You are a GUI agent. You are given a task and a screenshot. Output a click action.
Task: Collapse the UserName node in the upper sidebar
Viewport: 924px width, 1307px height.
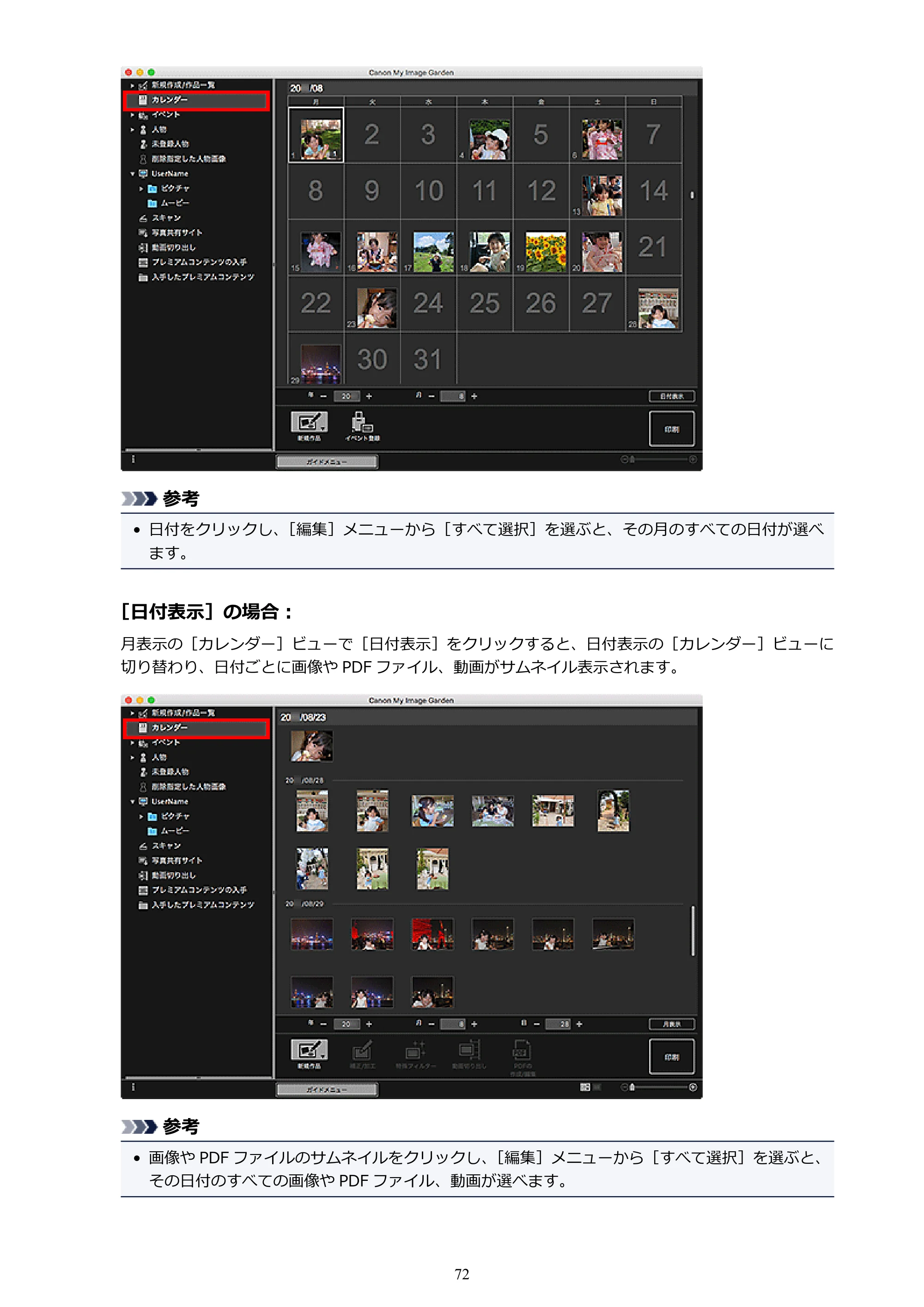132,174
